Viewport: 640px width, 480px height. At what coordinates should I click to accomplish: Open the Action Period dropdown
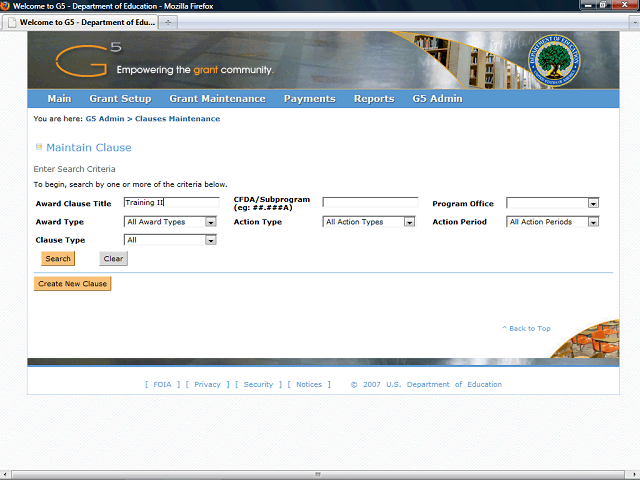pyautogui.click(x=553, y=222)
